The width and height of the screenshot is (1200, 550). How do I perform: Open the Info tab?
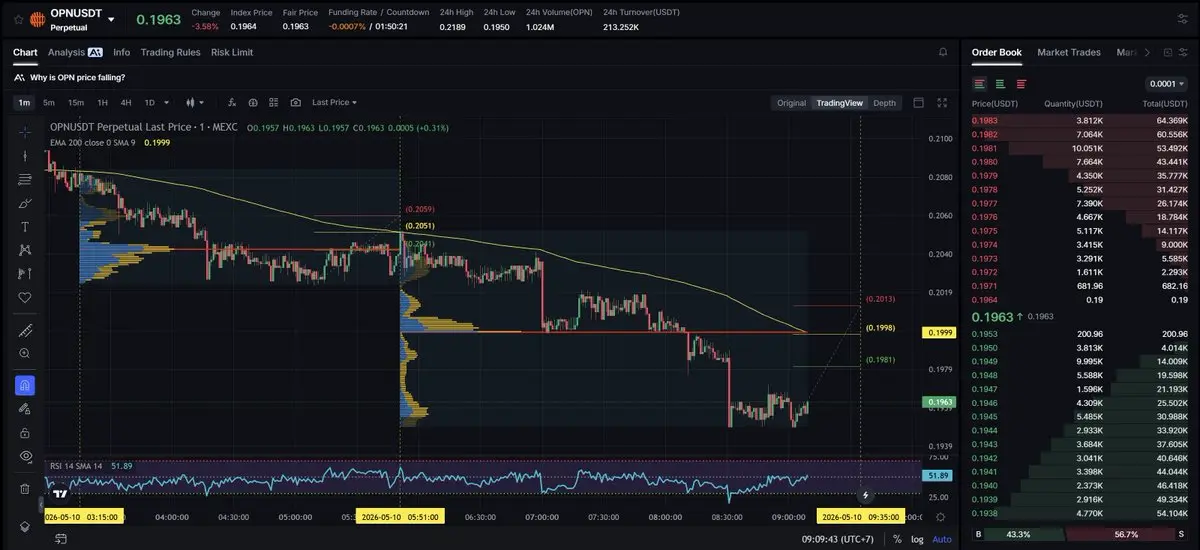click(122, 52)
